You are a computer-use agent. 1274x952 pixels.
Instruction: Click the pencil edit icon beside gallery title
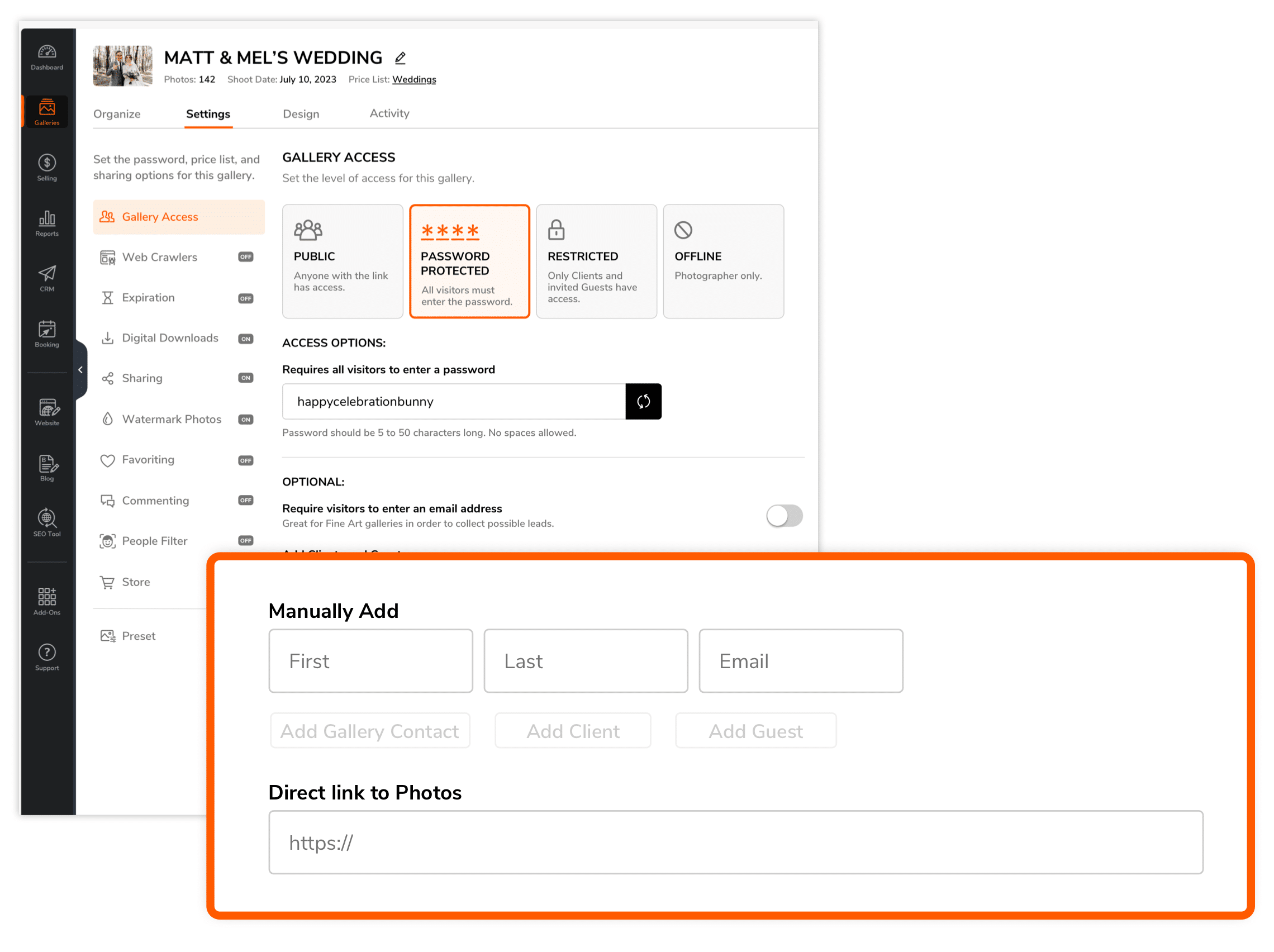tap(400, 58)
